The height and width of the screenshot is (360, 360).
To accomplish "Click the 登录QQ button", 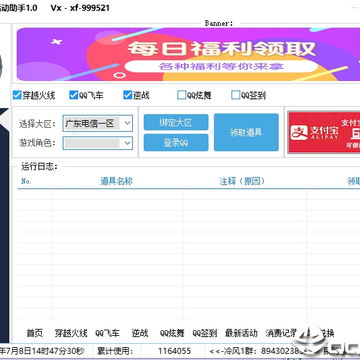I will pyautogui.click(x=176, y=143).
